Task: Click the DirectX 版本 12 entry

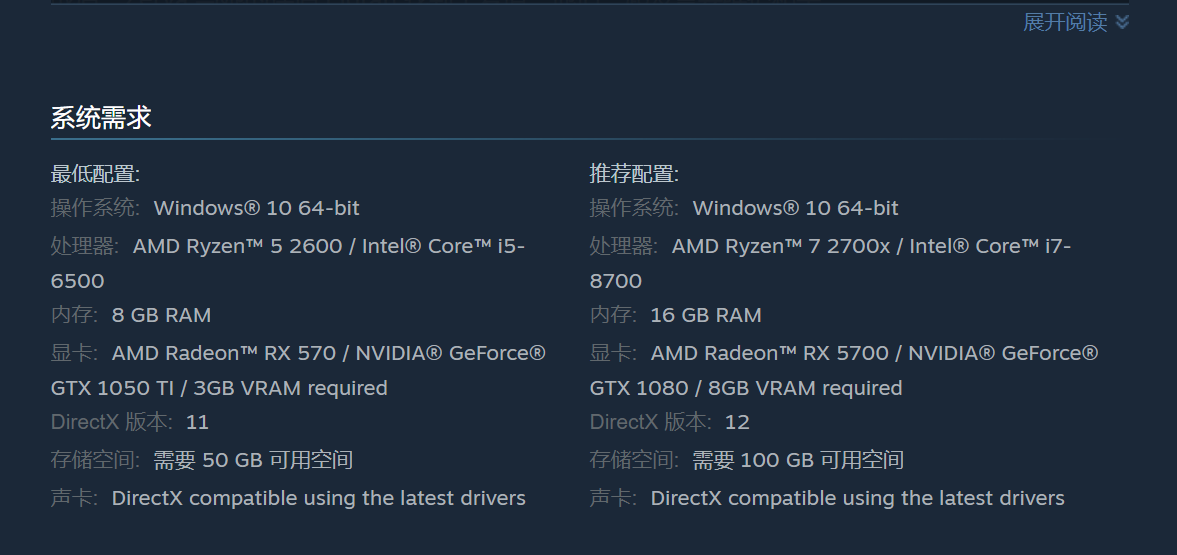Action: [x=670, y=422]
